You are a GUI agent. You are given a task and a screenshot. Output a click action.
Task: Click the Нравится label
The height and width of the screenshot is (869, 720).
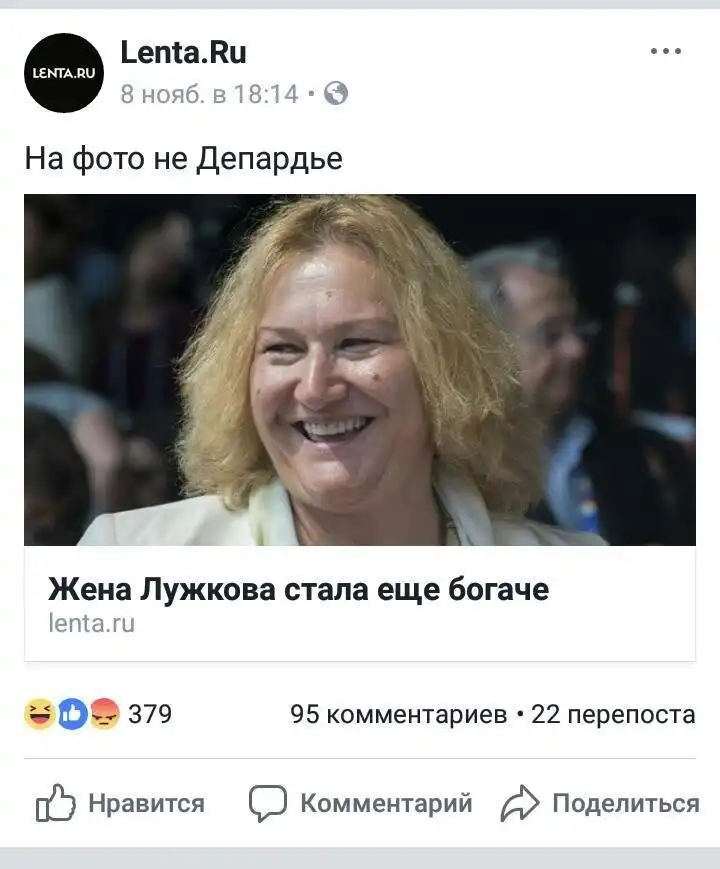[x=147, y=803]
